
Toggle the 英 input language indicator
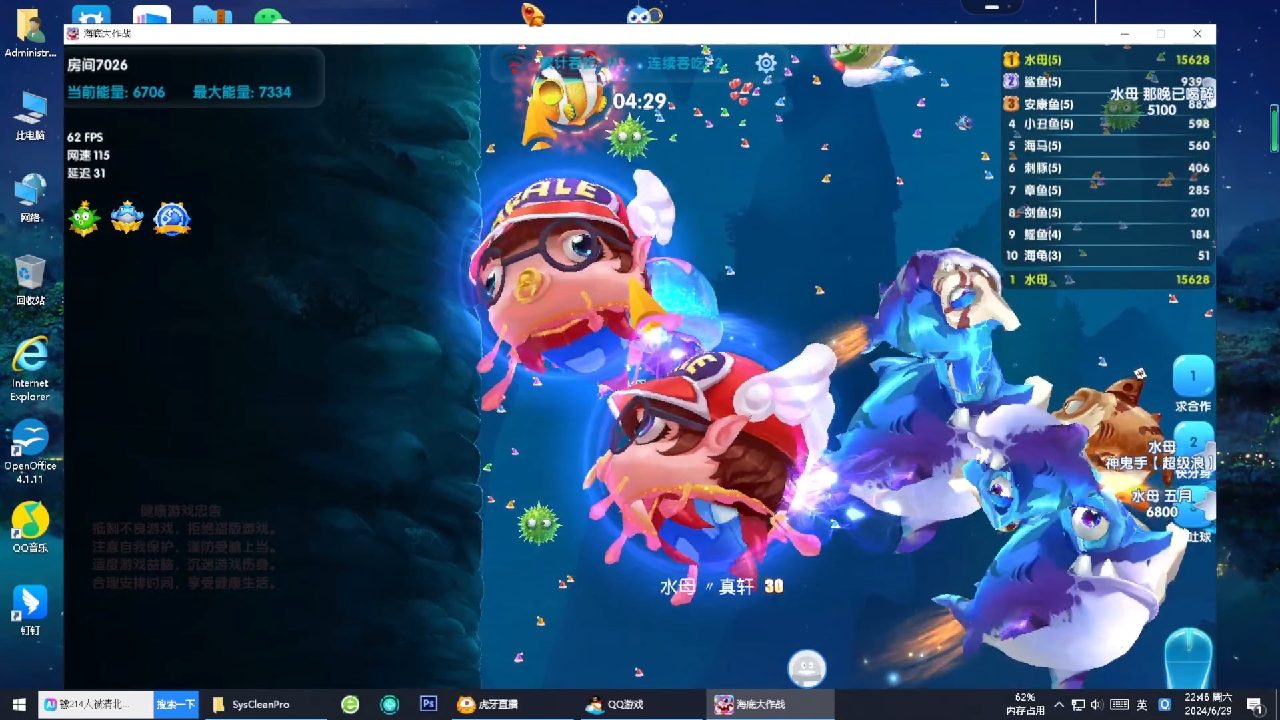point(1142,704)
